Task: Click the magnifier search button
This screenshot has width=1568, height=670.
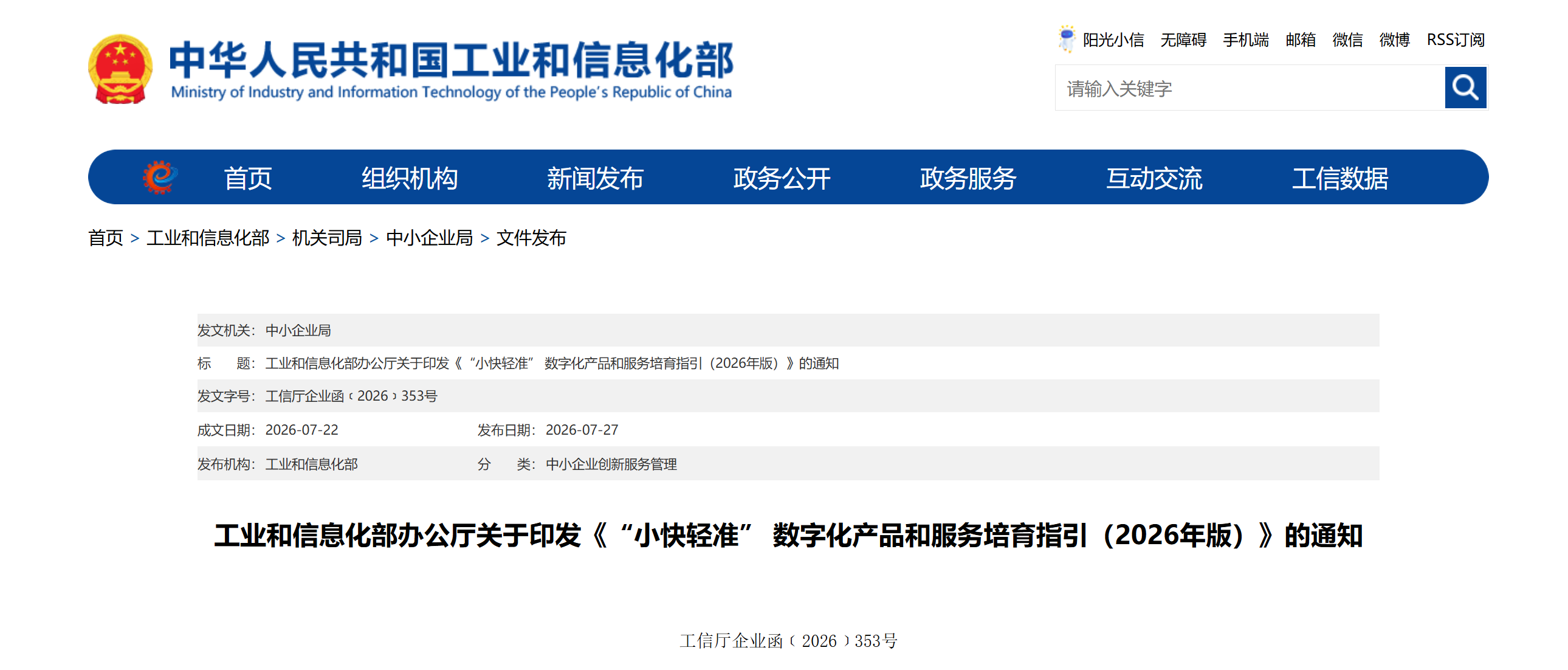Action: point(1465,88)
